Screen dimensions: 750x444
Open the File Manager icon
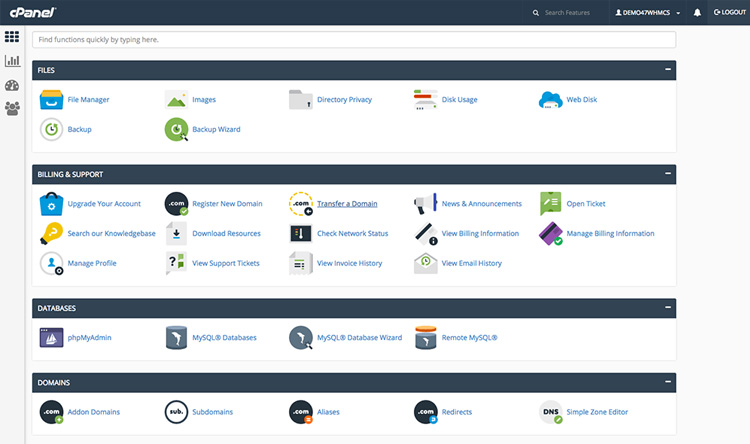coord(52,100)
